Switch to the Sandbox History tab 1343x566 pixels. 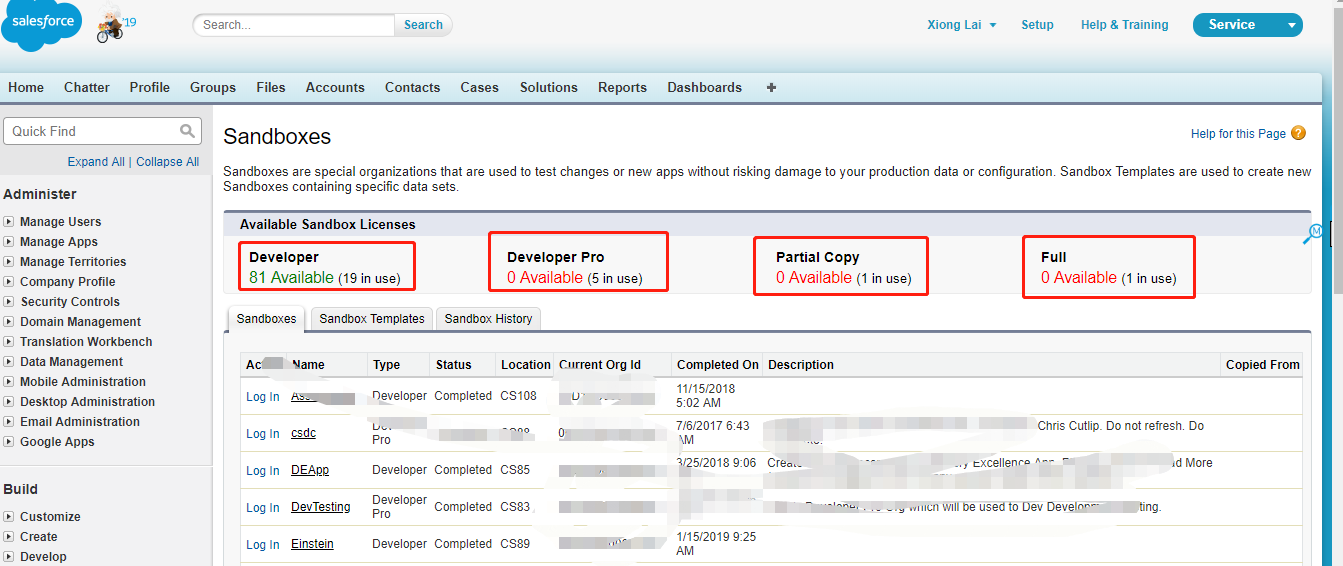(489, 319)
